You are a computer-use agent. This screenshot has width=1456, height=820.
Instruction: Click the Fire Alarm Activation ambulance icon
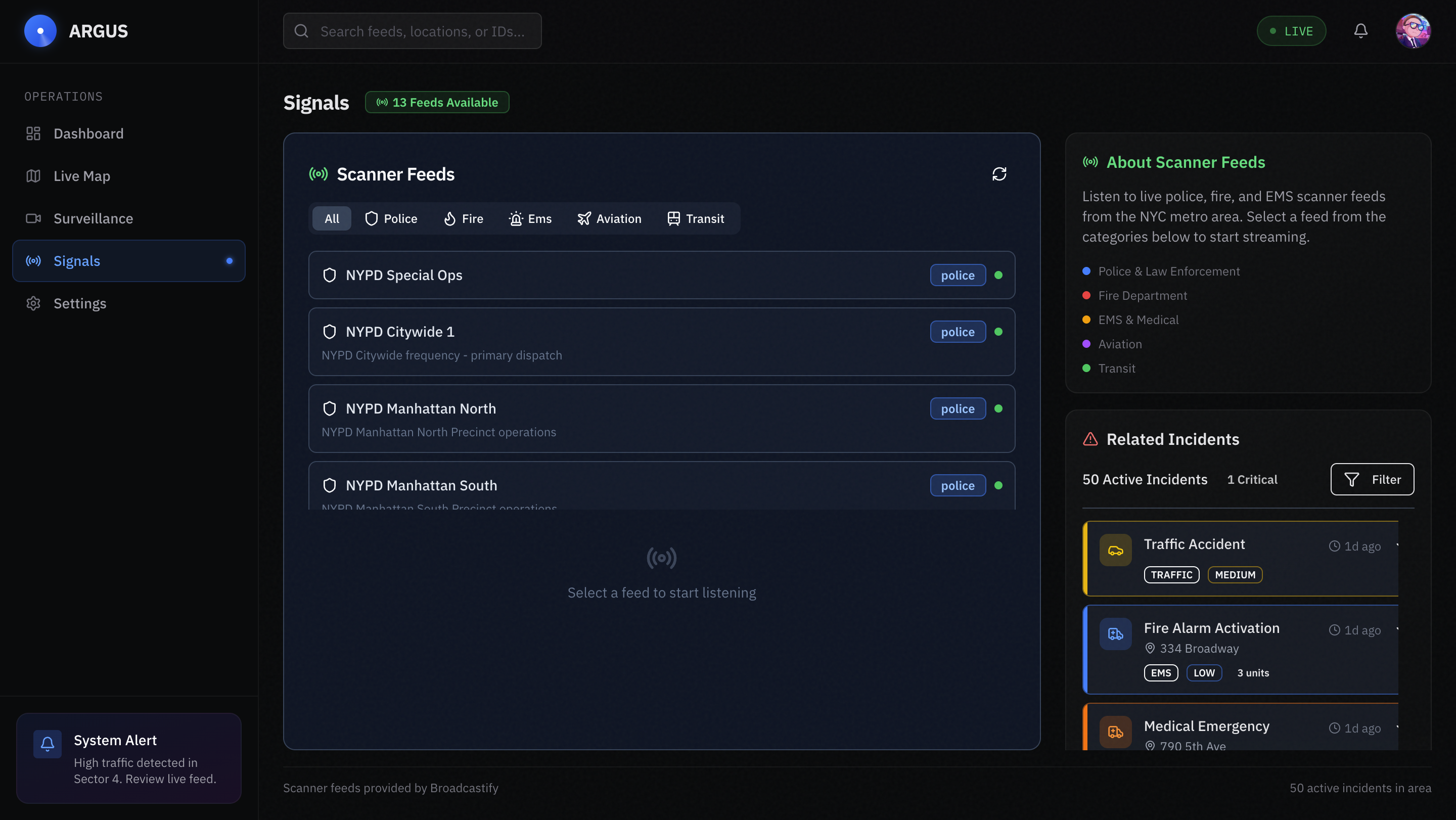[1115, 634]
